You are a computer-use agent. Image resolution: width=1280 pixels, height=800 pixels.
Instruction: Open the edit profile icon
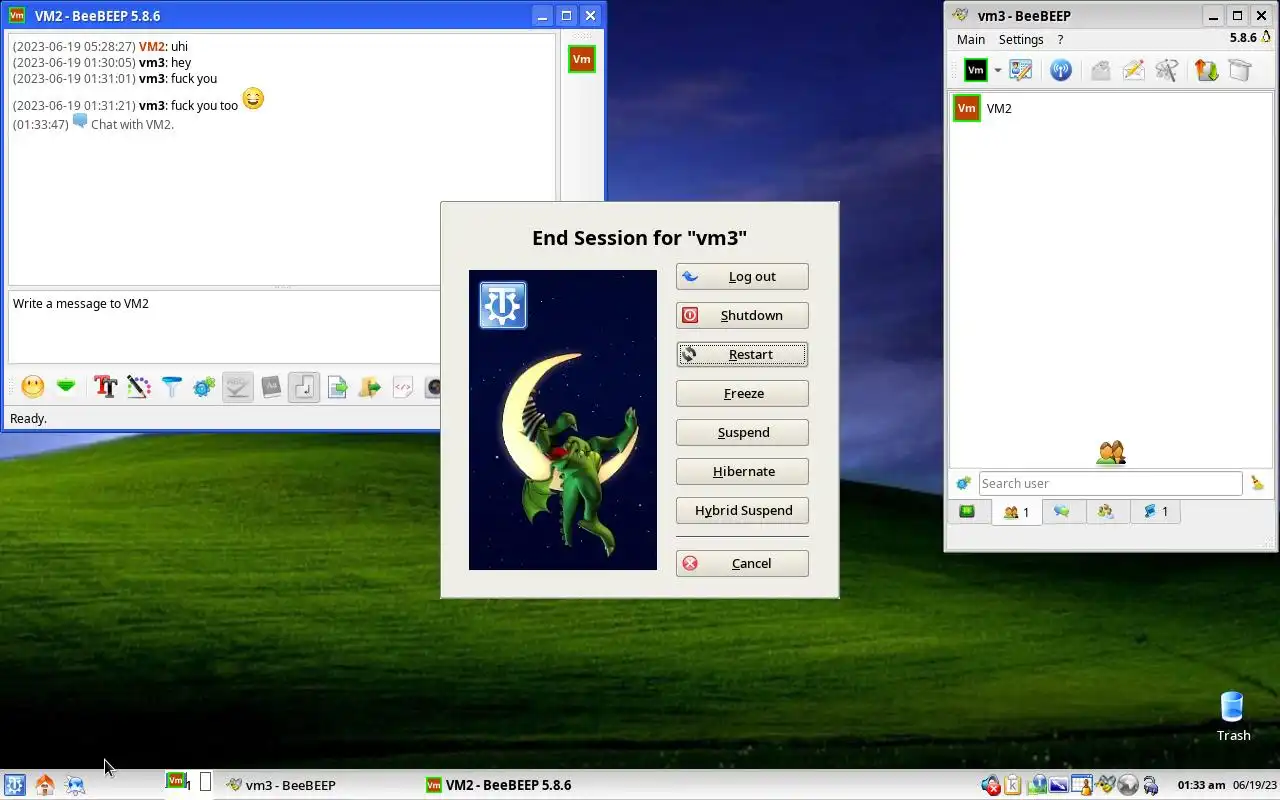click(x=1020, y=70)
